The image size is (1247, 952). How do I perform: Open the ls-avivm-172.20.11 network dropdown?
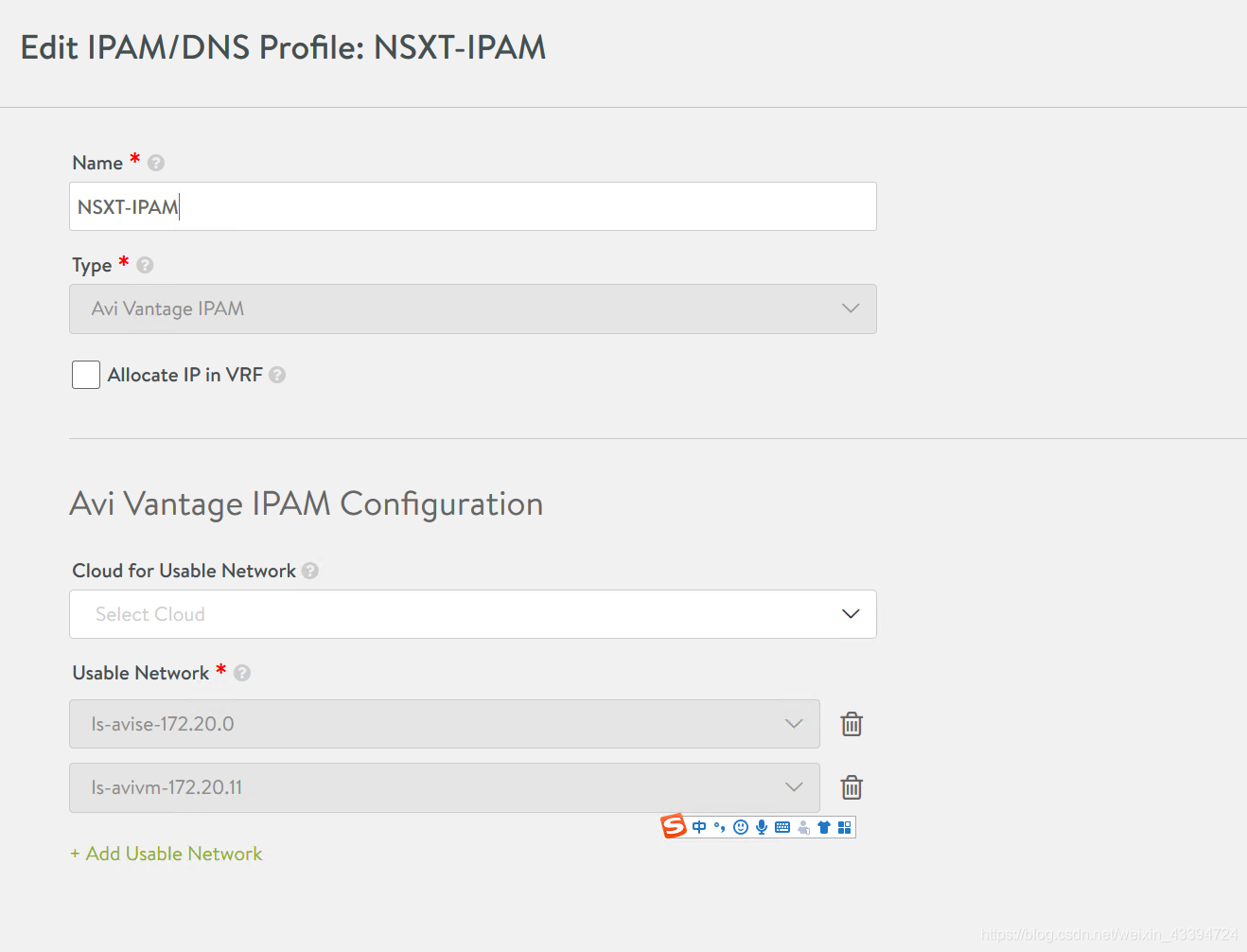(x=445, y=787)
